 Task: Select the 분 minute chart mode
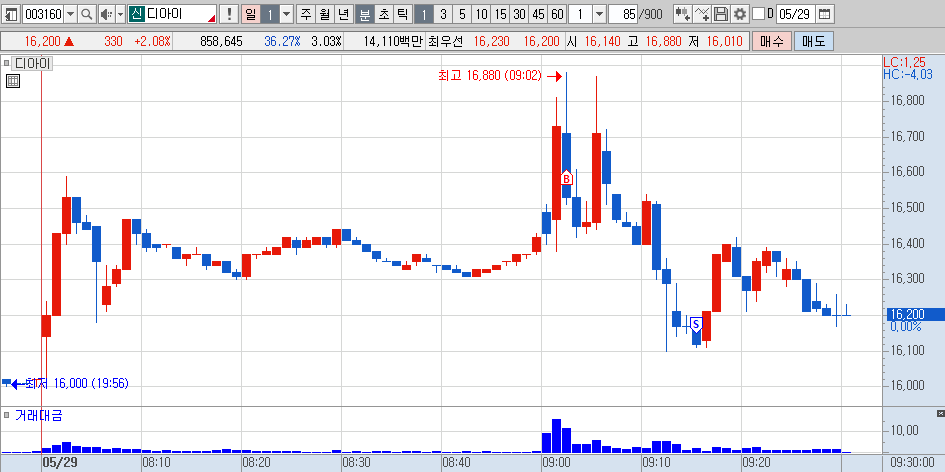[365, 14]
